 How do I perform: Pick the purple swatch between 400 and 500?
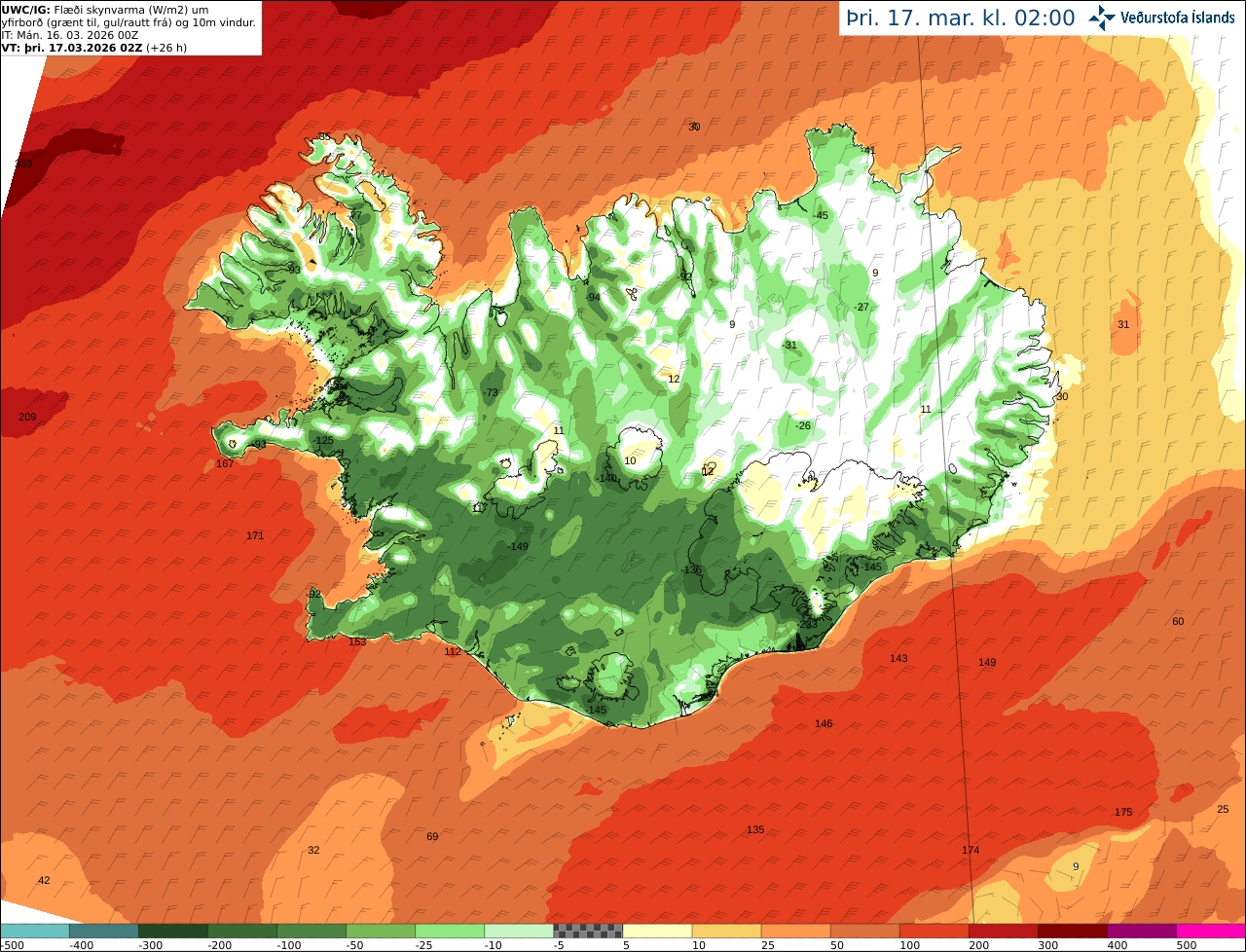tap(1141, 931)
